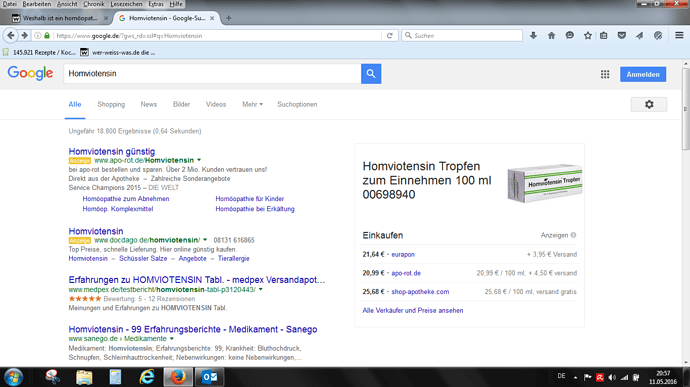690x387 pixels.
Task: Click the Firefox 'Suchen' search field
Action: [x=462, y=36]
